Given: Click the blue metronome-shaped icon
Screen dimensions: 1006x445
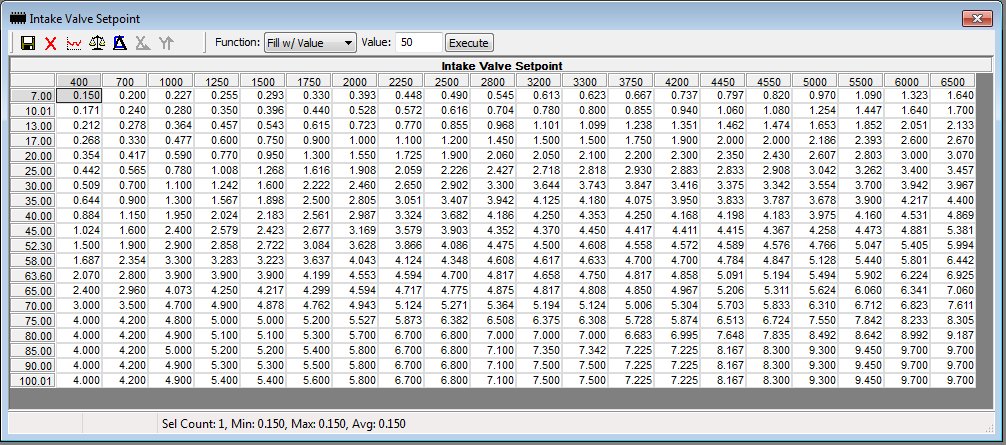Looking at the screenshot, I should [120, 44].
